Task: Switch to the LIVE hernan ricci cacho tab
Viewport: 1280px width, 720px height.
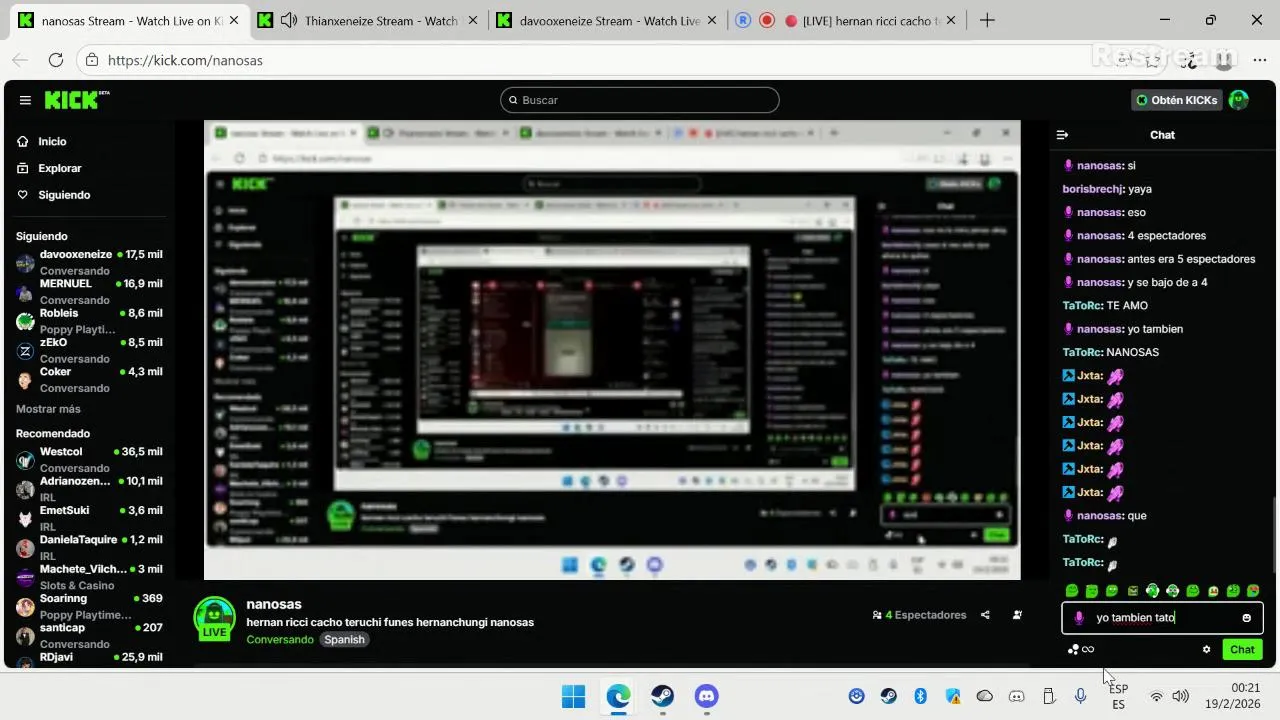Action: tap(846, 20)
